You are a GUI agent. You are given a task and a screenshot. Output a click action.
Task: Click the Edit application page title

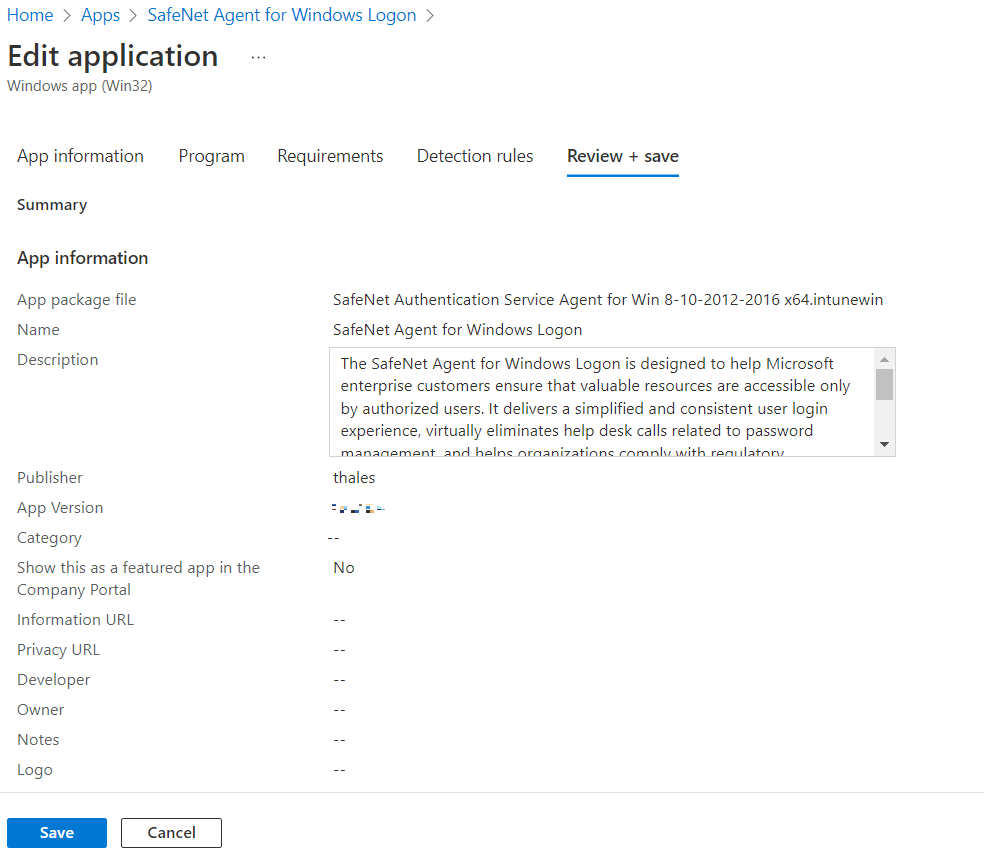(113, 56)
